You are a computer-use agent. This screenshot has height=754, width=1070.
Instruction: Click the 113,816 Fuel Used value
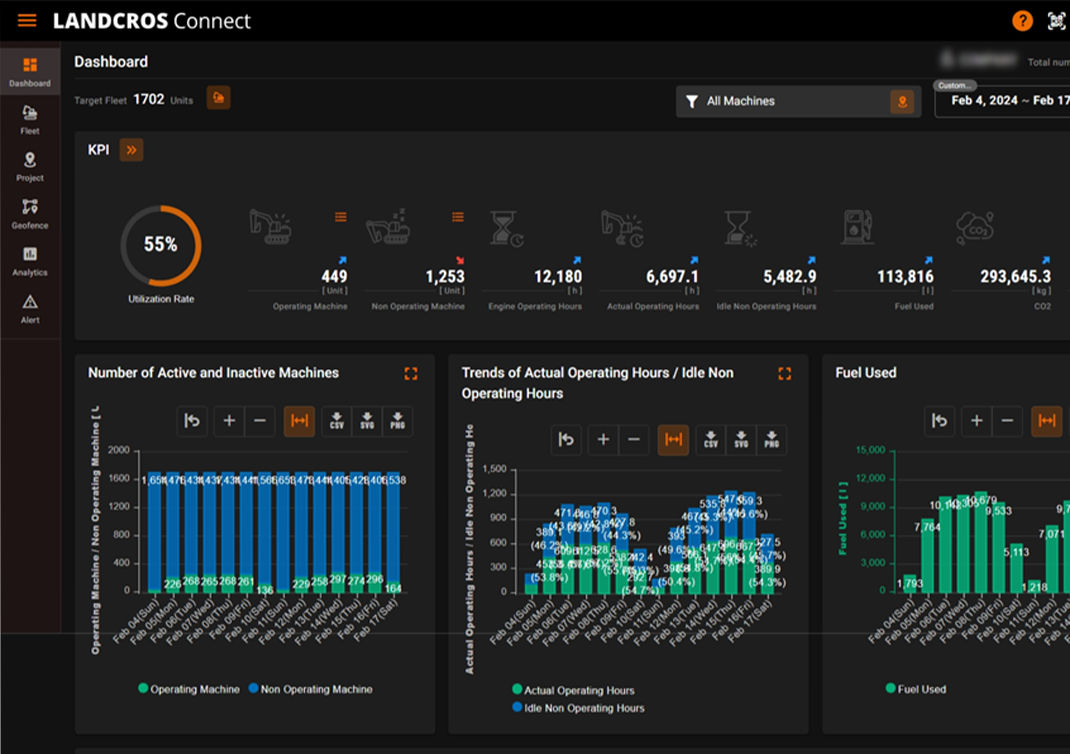(905, 276)
